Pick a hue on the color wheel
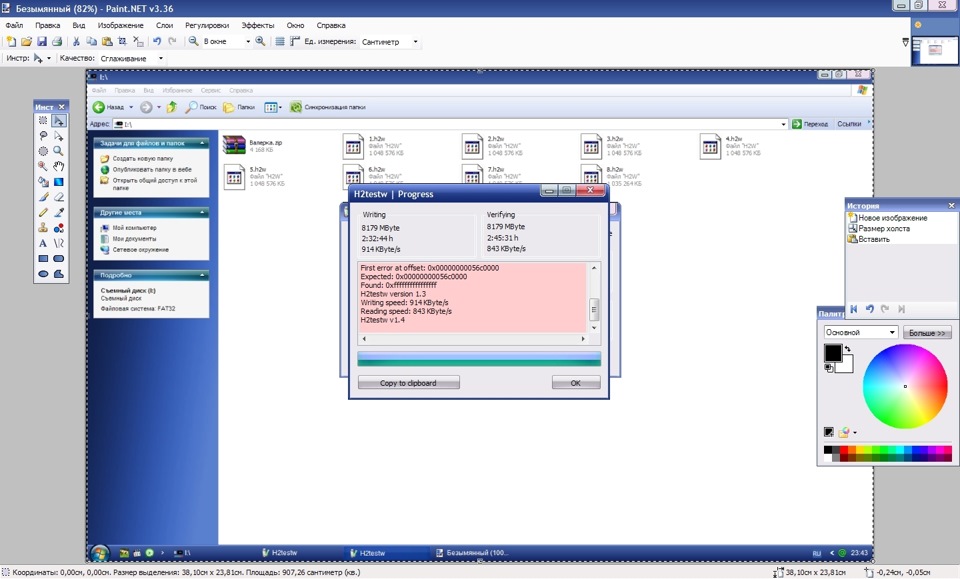960x579 pixels. coord(905,386)
